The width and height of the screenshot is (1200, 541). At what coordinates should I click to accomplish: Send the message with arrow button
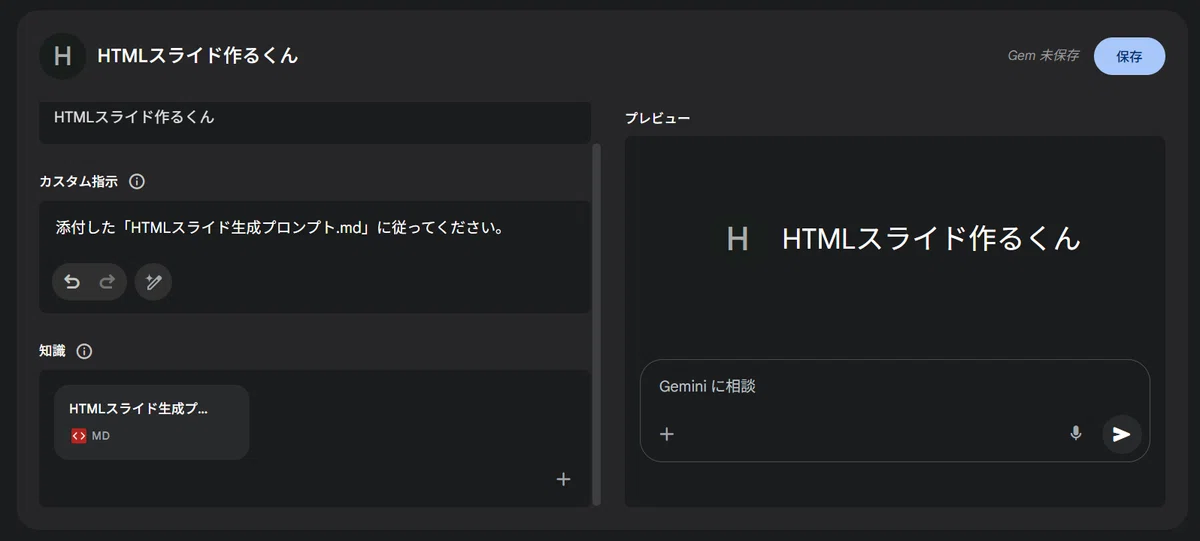point(1122,434)
